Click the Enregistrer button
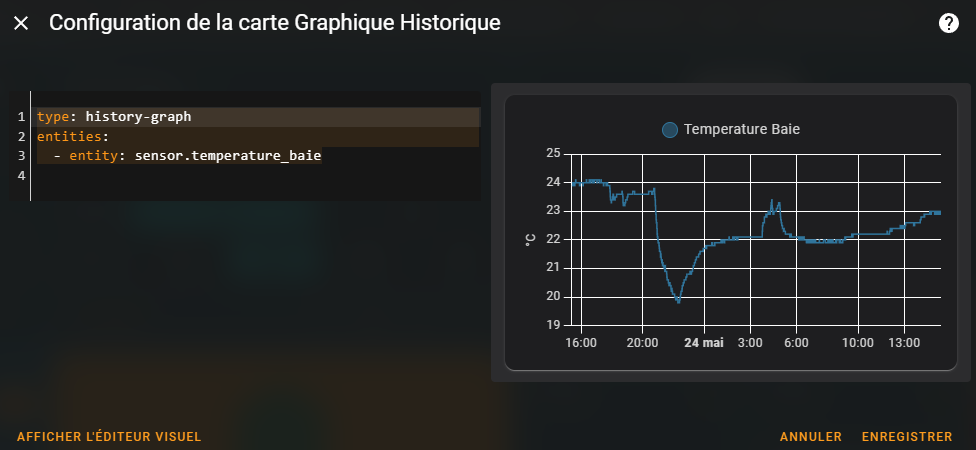The width and height of the screenshot is (976, 450). (x=907, y=437)
